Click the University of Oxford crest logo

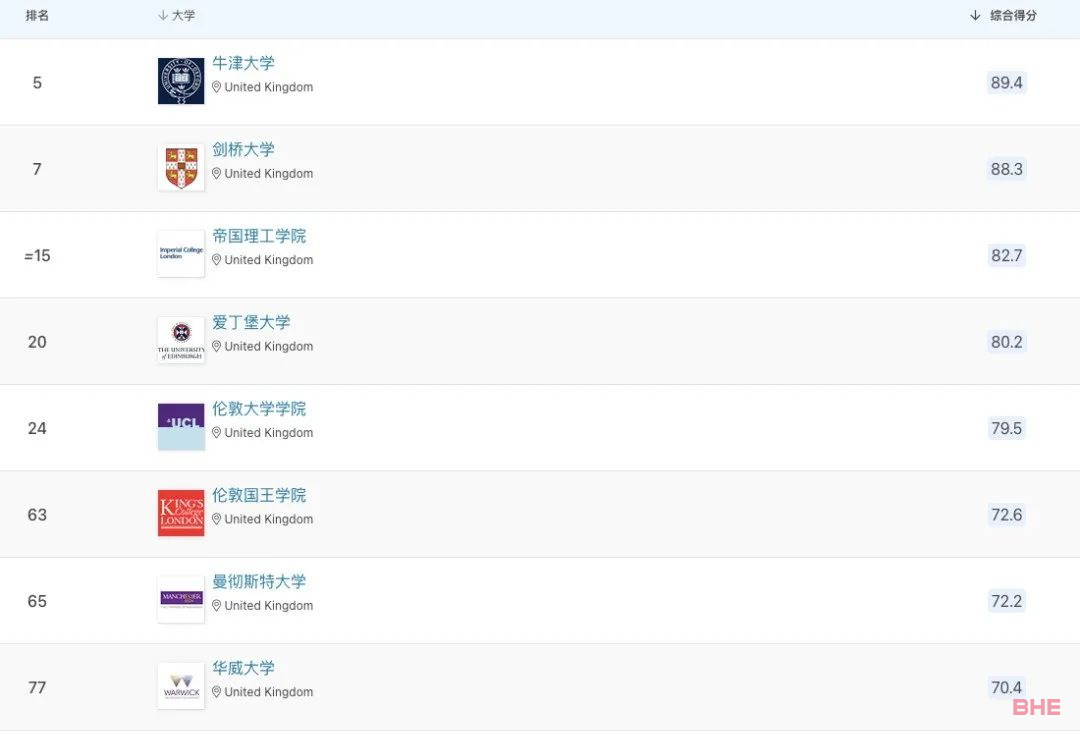point(181,81)
